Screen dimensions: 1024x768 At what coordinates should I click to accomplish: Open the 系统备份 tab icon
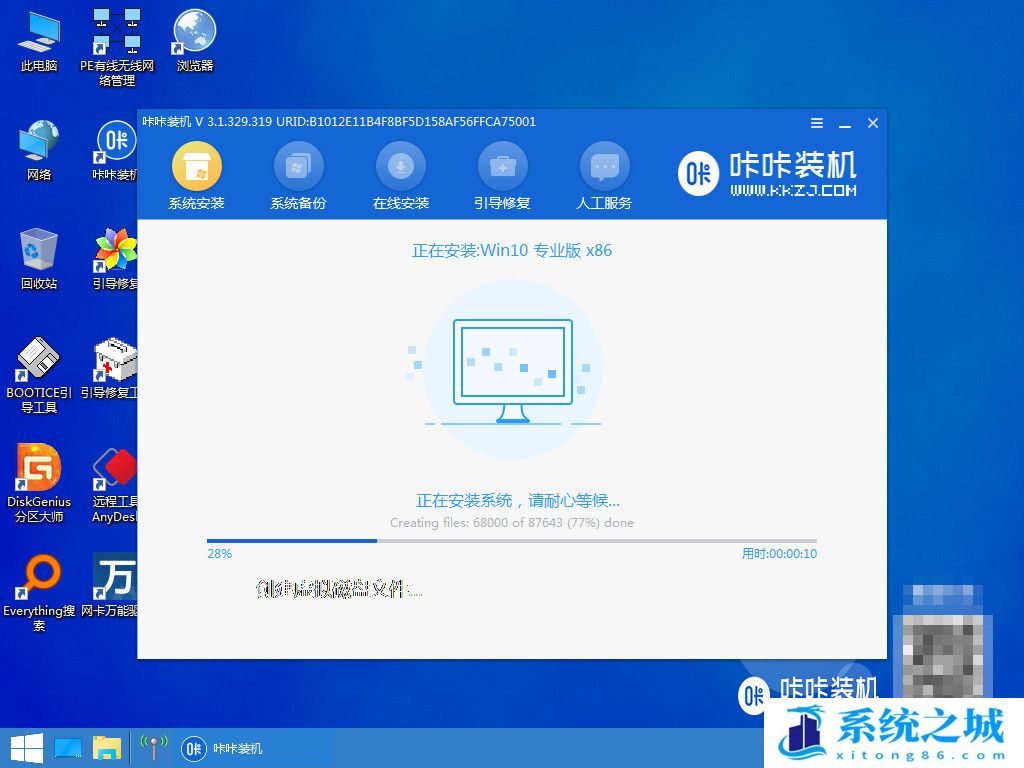click(x=298, y=167)
